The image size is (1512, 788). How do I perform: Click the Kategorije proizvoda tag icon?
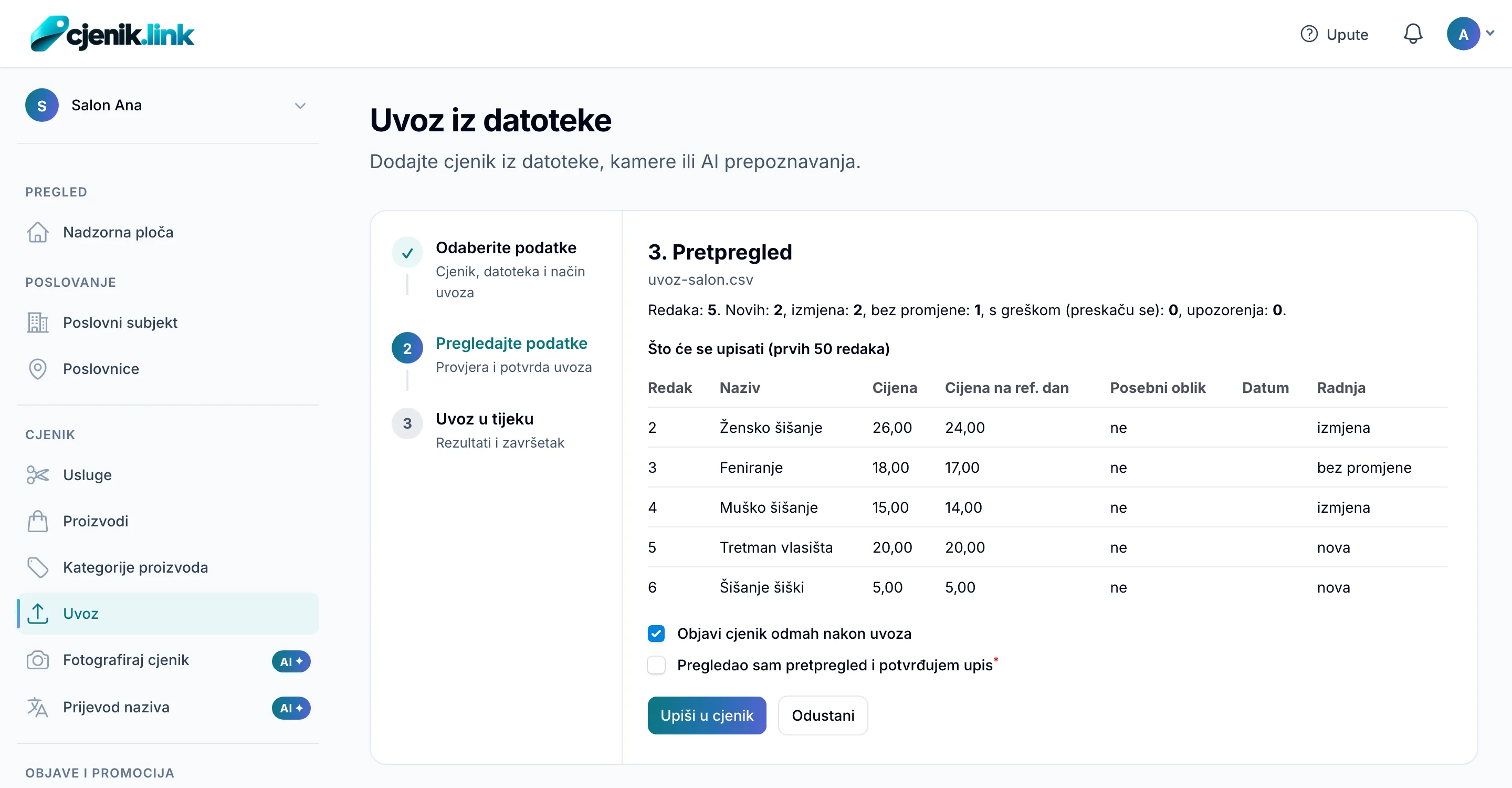click(x=38, y=567)
